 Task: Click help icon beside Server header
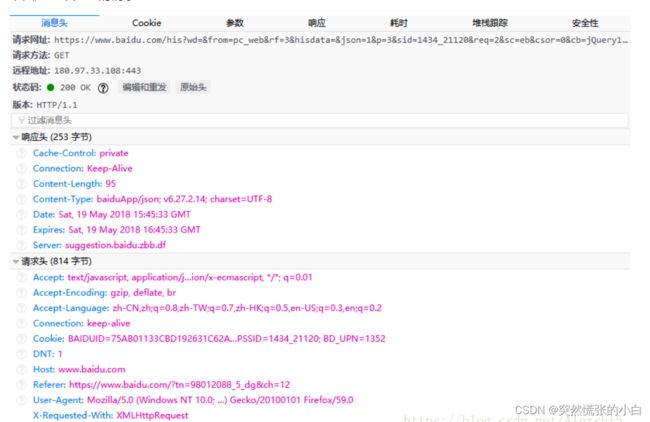(x=21, y=245)
